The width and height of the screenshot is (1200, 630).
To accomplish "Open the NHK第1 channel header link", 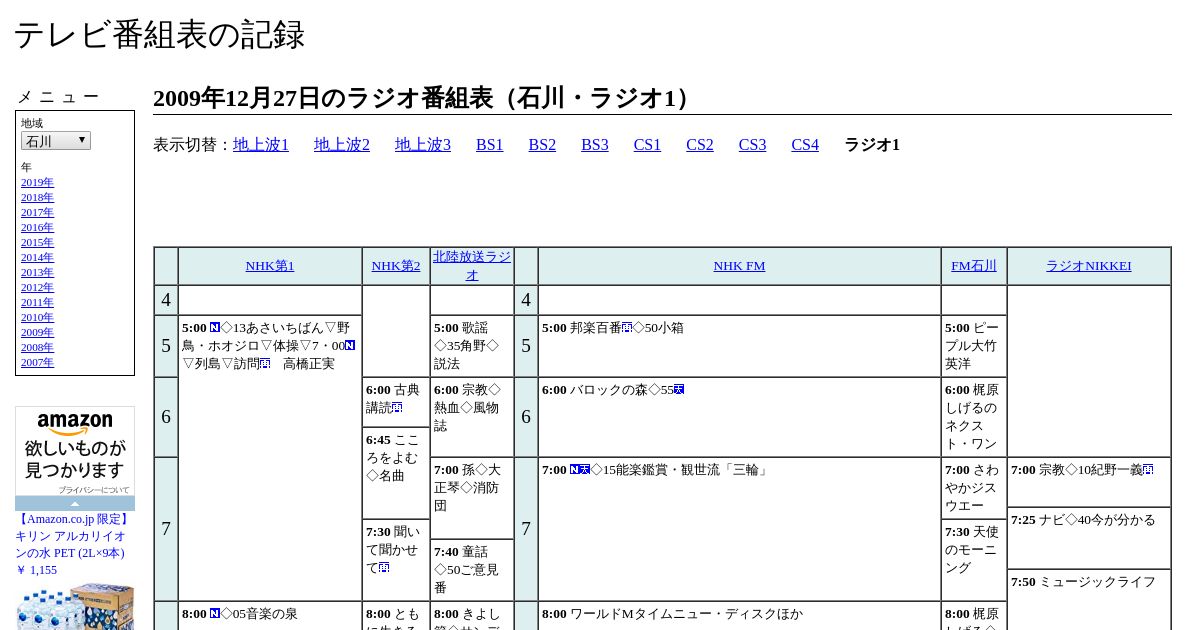I will (270, 266).
